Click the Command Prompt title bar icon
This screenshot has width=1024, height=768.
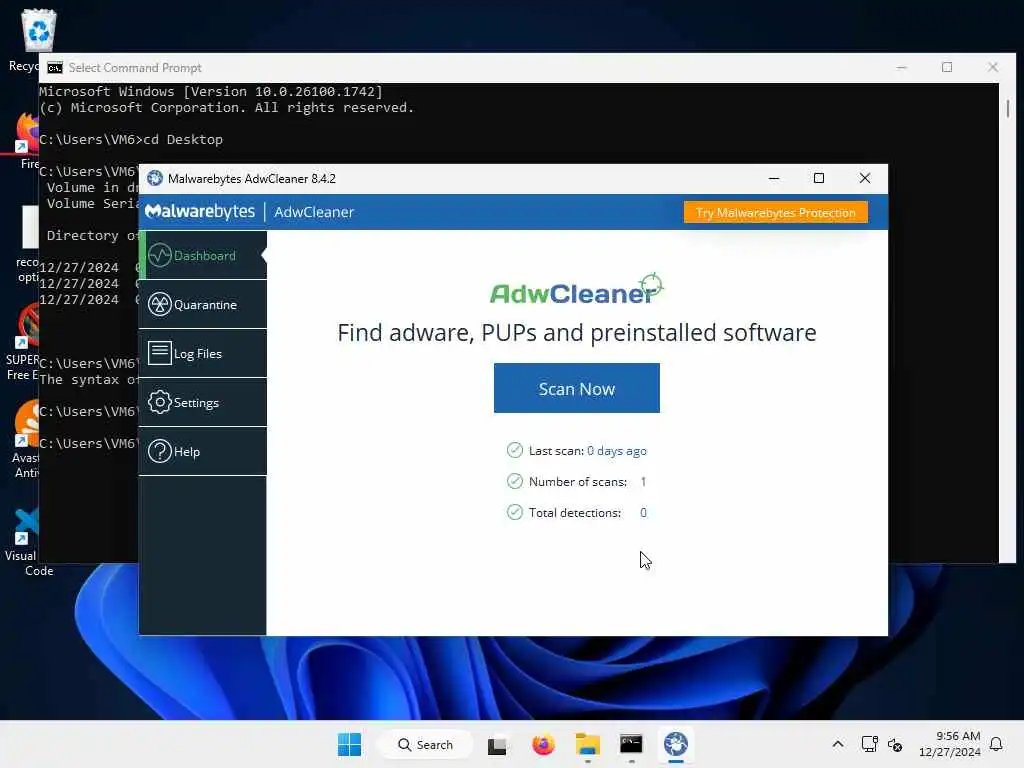(x=55, y=68)
